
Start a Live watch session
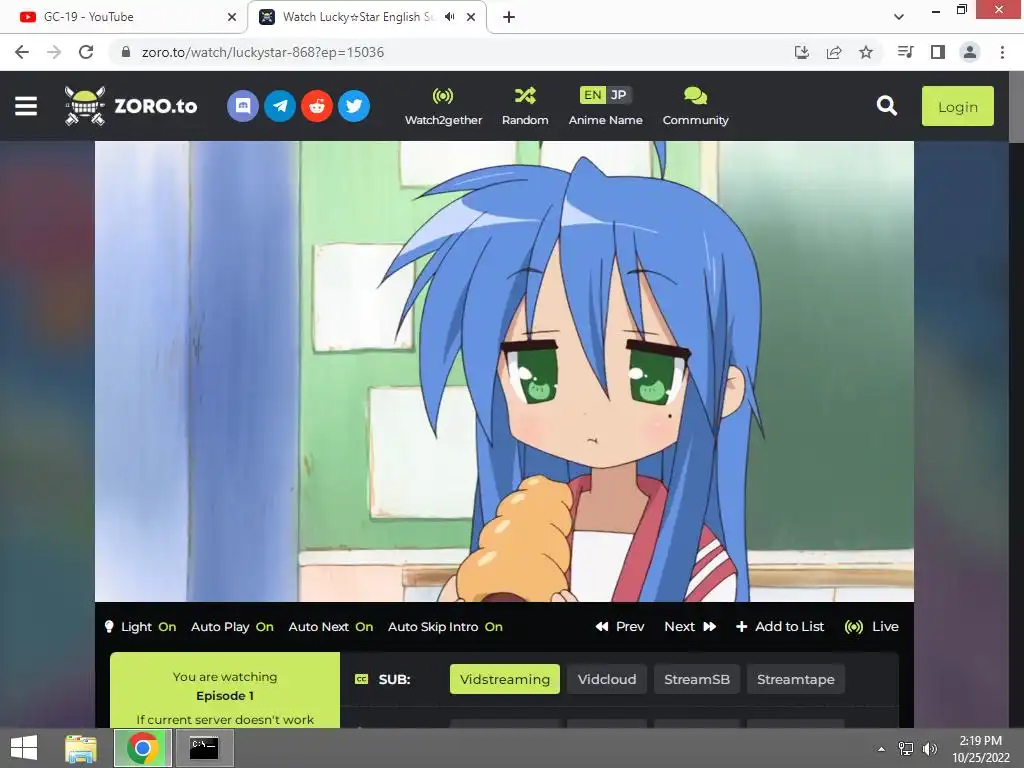coord(872,627)
